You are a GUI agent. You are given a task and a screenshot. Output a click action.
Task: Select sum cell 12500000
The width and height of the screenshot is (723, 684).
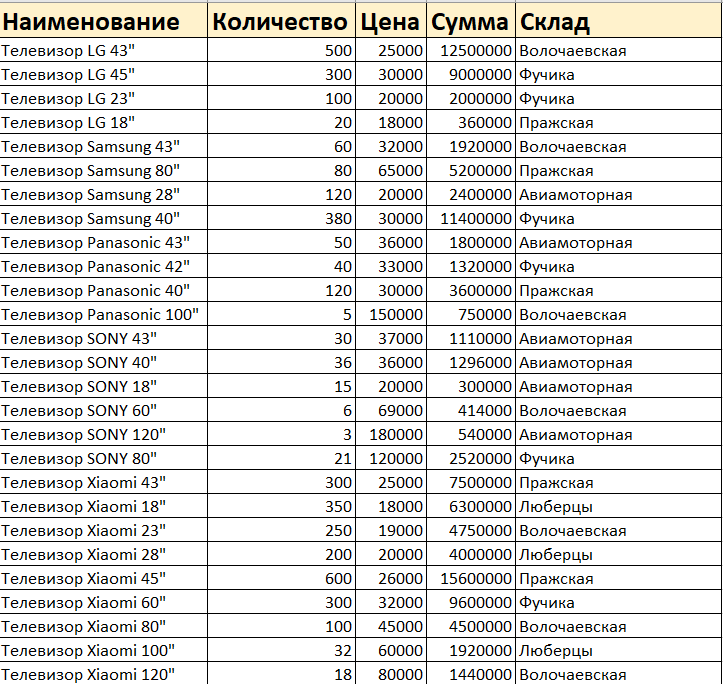(x=471, y=50)
